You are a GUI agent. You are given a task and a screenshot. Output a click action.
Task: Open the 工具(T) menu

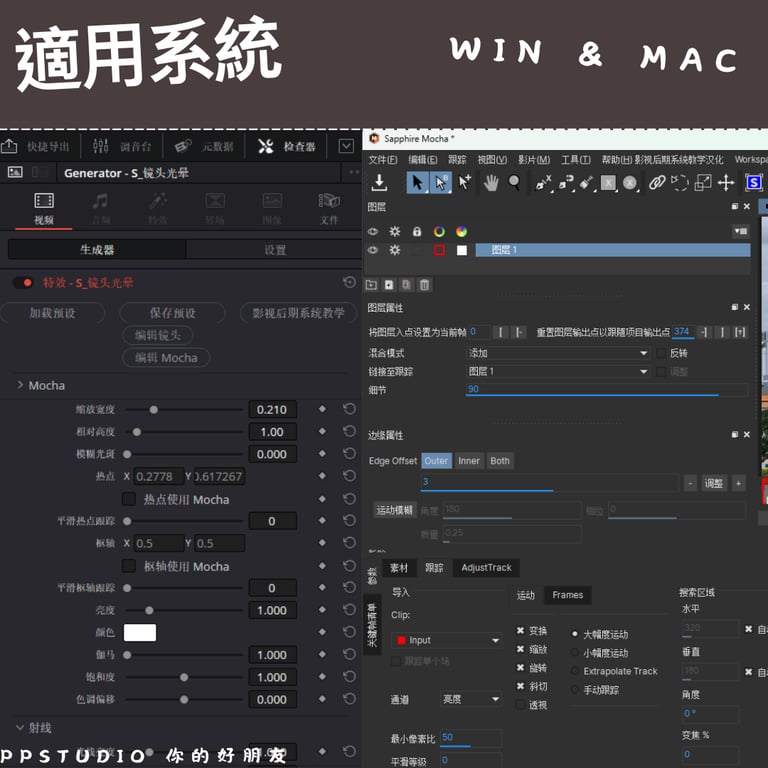pyautogui.click(x=576, y=160)
